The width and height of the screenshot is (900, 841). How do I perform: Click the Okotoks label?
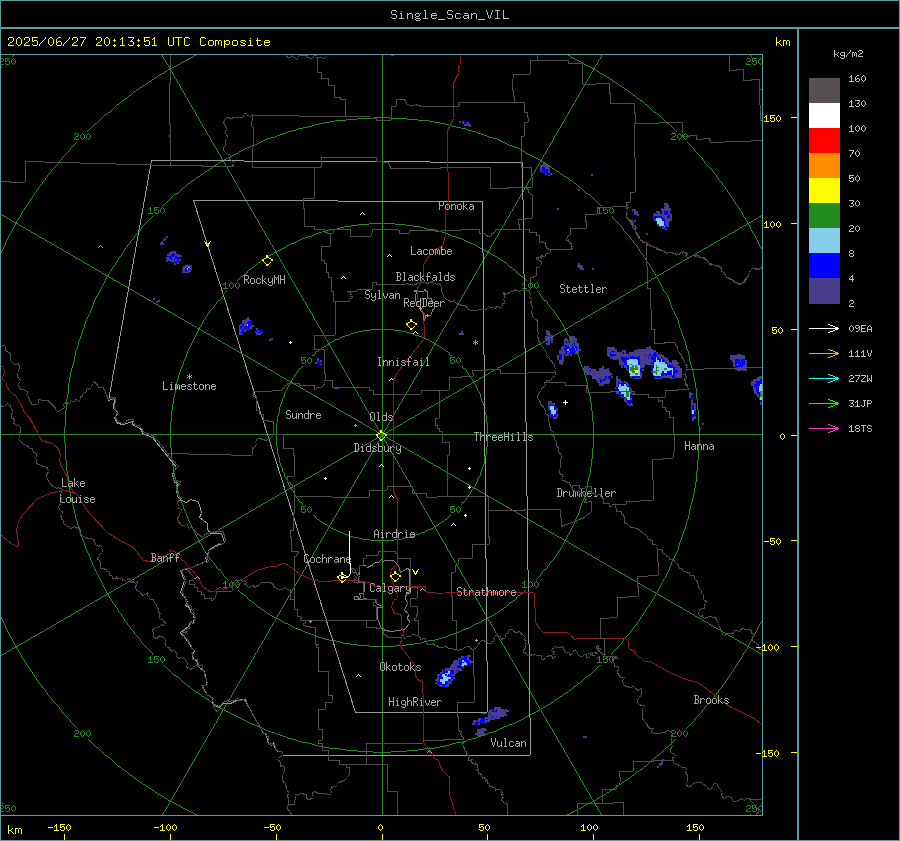coord(400,667)
